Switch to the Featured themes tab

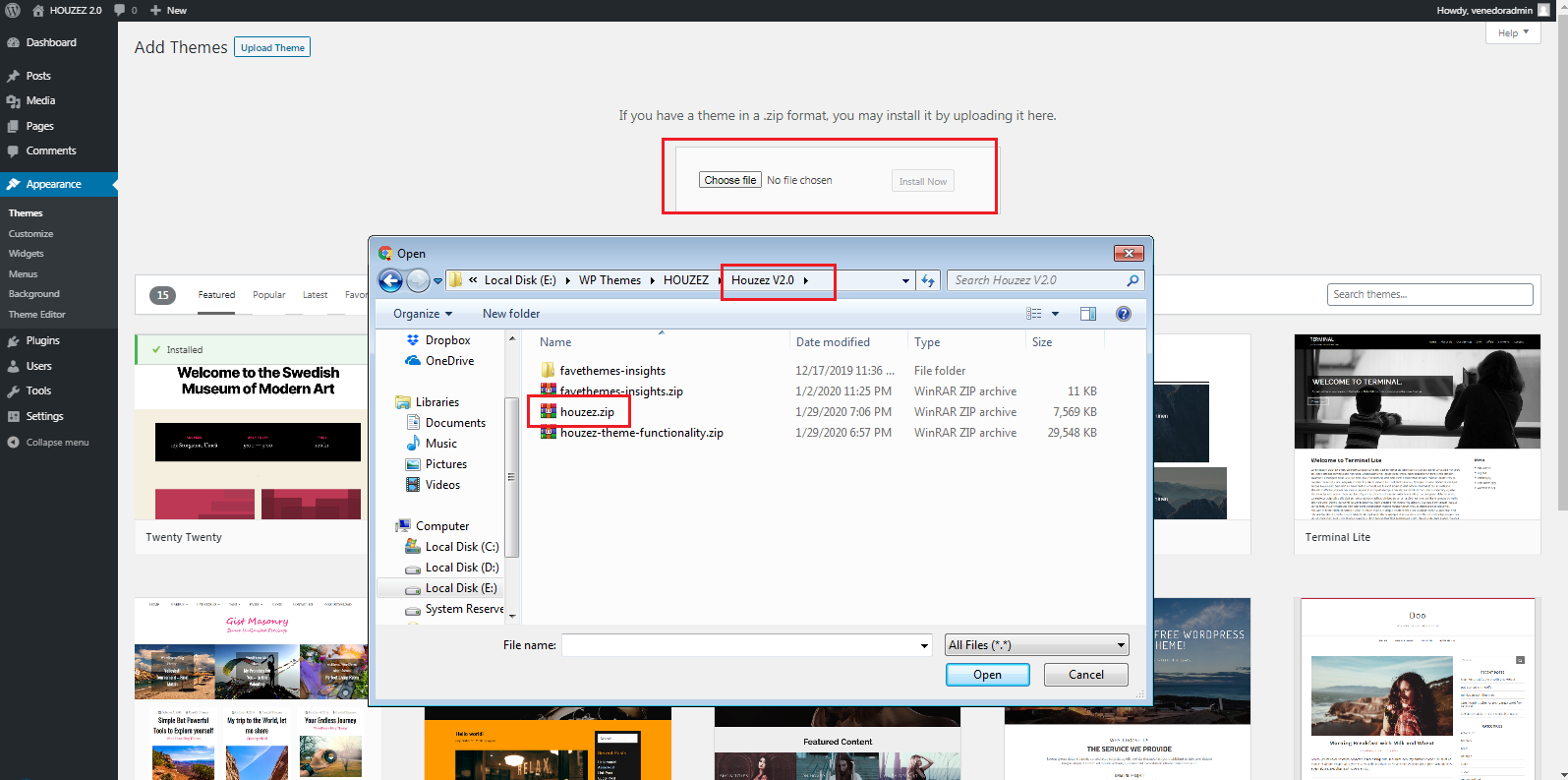[x=216, y=295]
